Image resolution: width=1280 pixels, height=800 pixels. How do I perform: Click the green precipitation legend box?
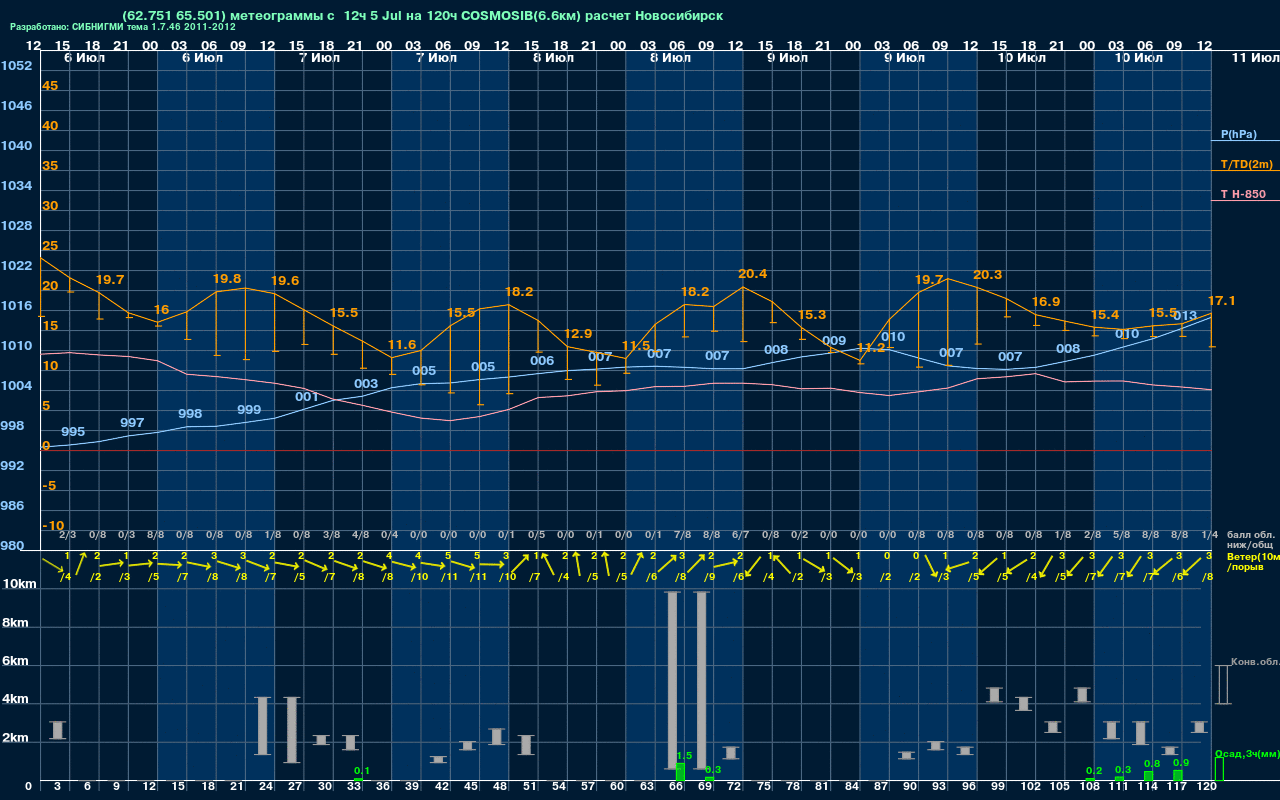pos(1218,769)
